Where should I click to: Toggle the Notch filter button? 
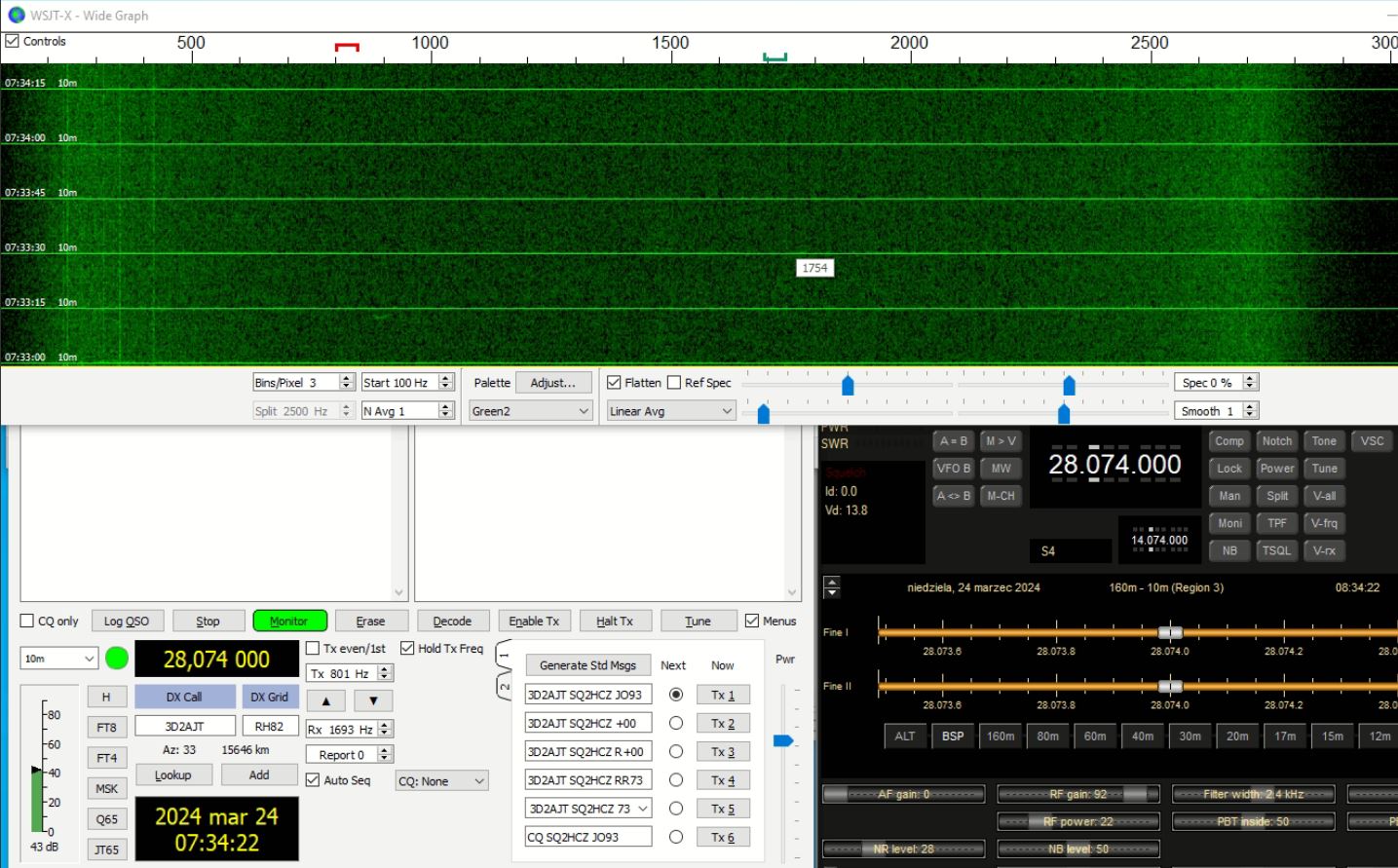pyautogui.click(x=1276, y=441)
